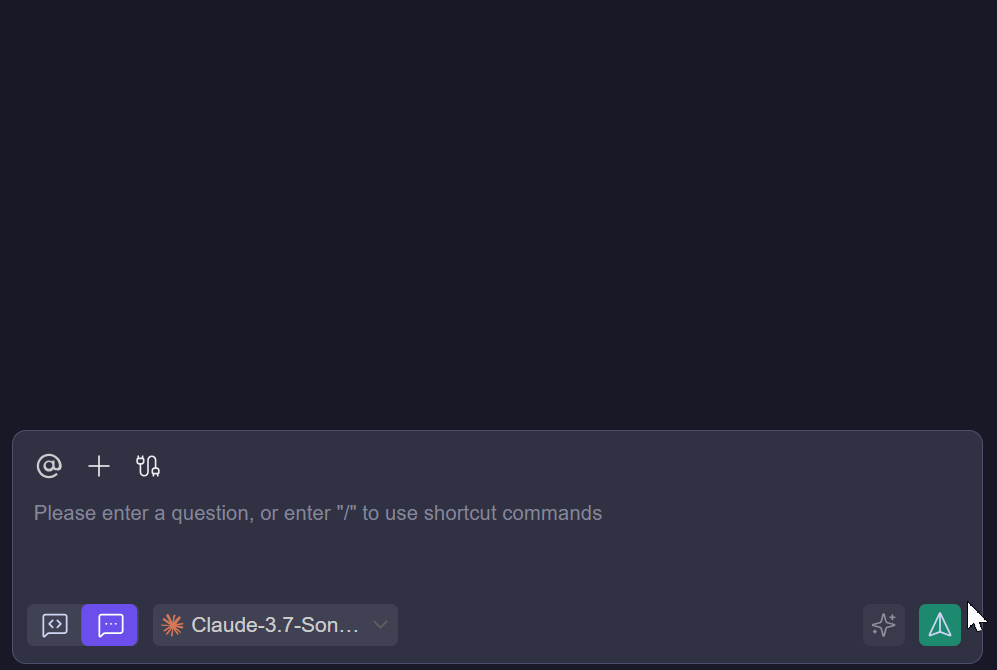The image size is (997, 670).
Task: Click the plus icon to add attachment
Action: click(99, 466)
